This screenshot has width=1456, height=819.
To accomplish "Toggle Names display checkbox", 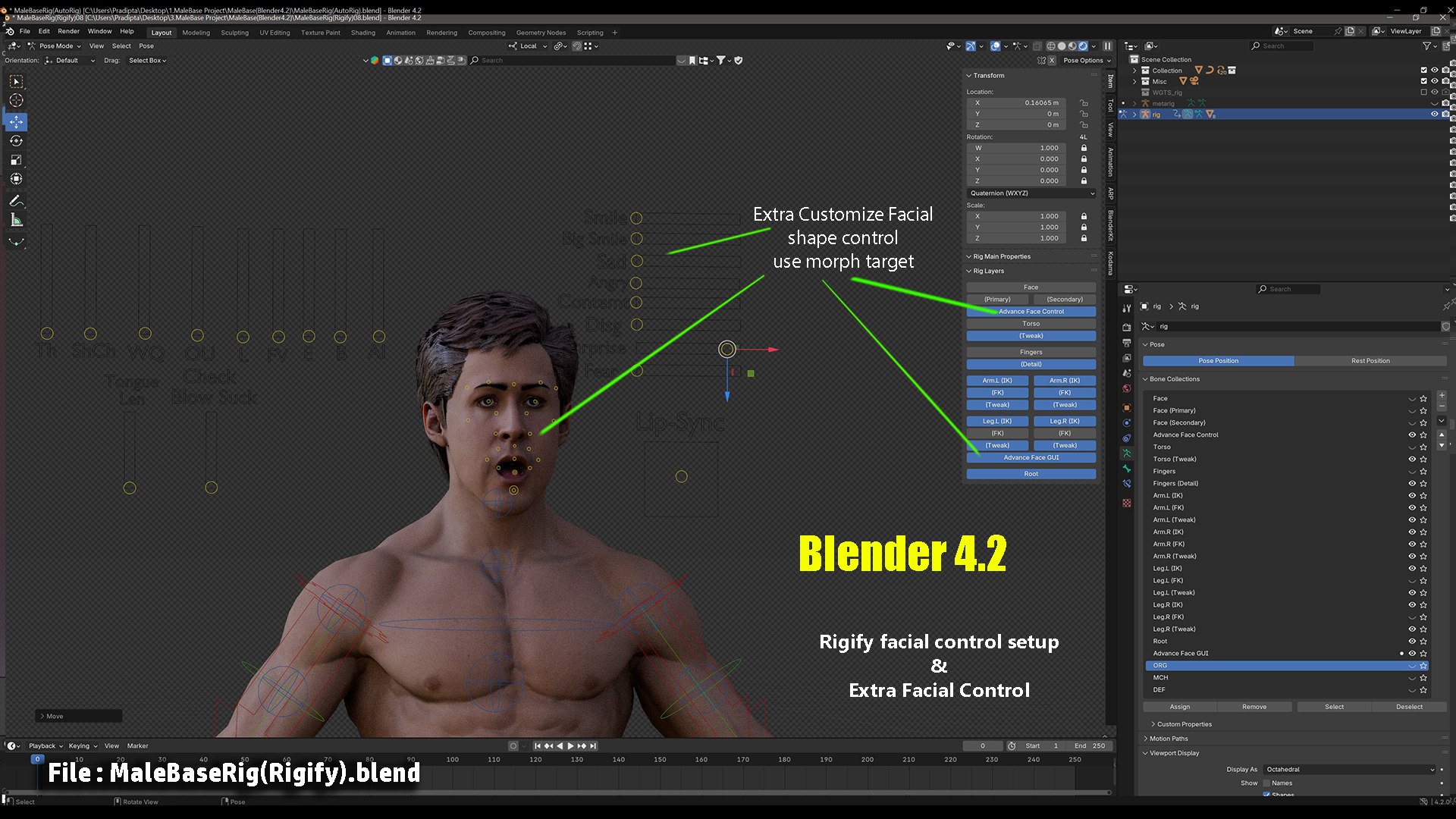I will 1266,783.
